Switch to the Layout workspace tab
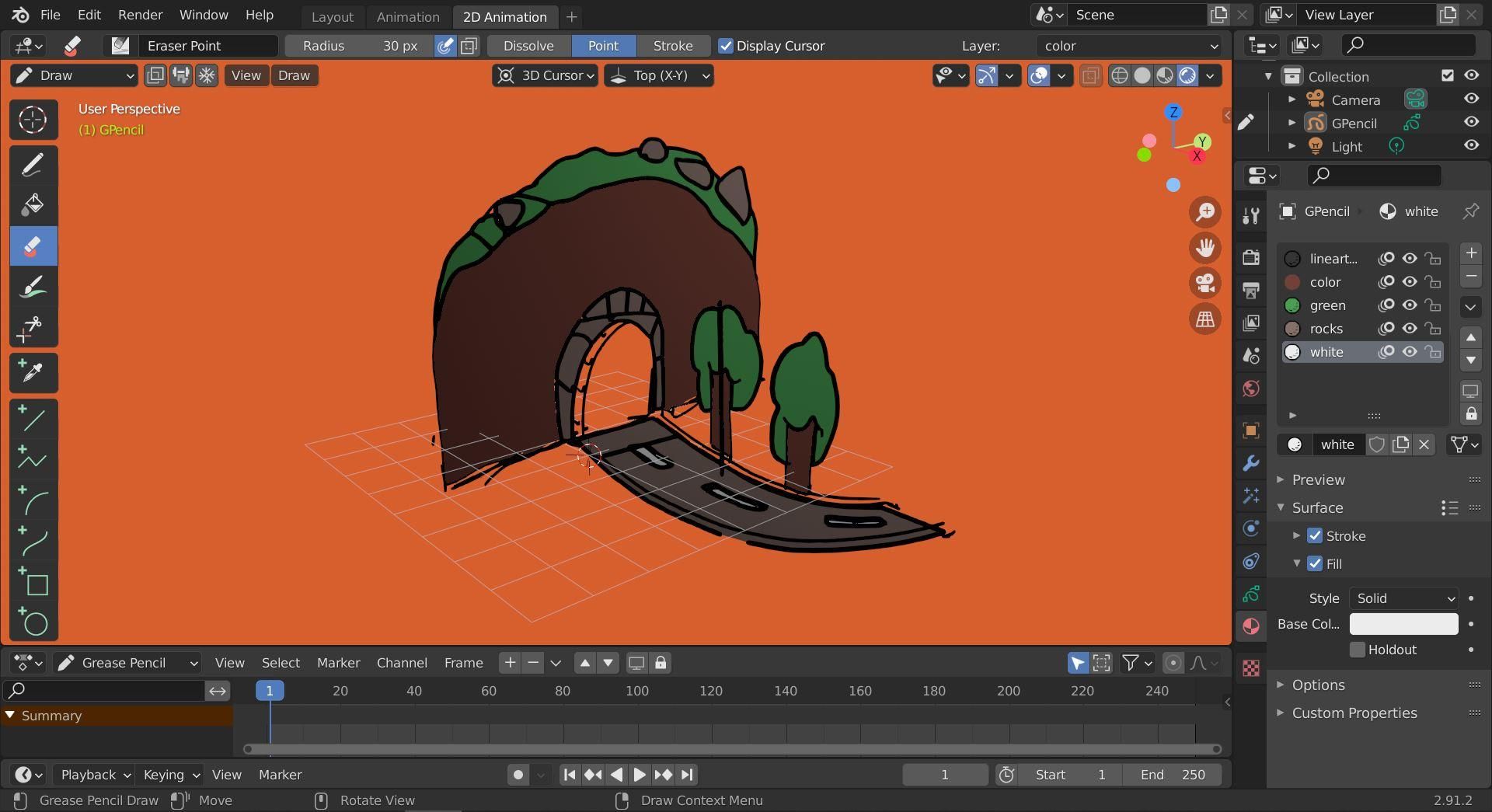Viewport: 1492px width, 812px height. pos(332,16)
